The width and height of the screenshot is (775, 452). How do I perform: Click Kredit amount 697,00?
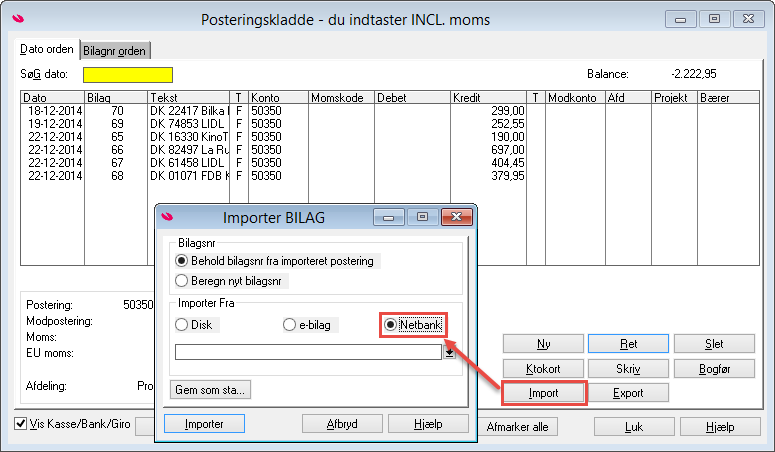point(508,150)
